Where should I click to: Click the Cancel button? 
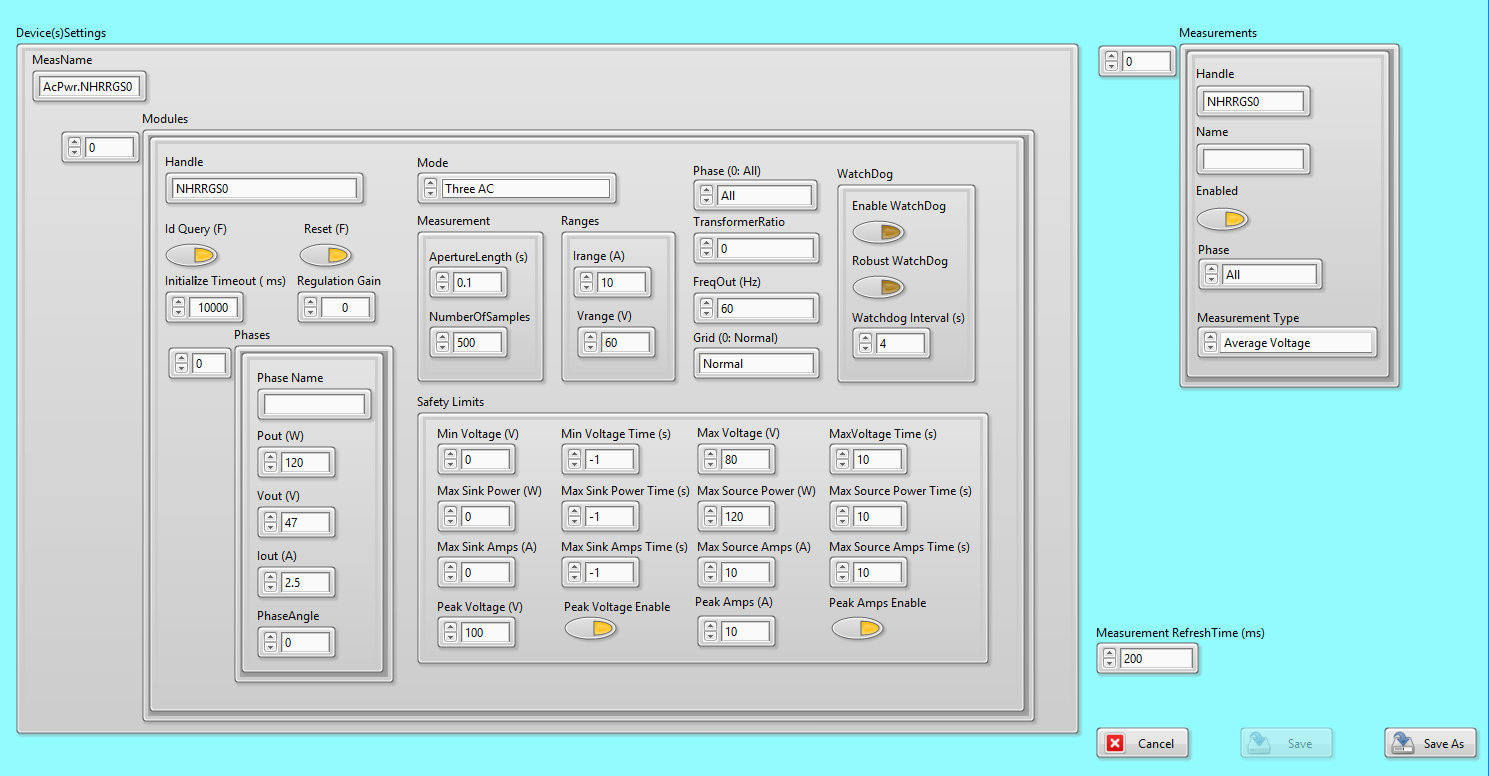1143,743
